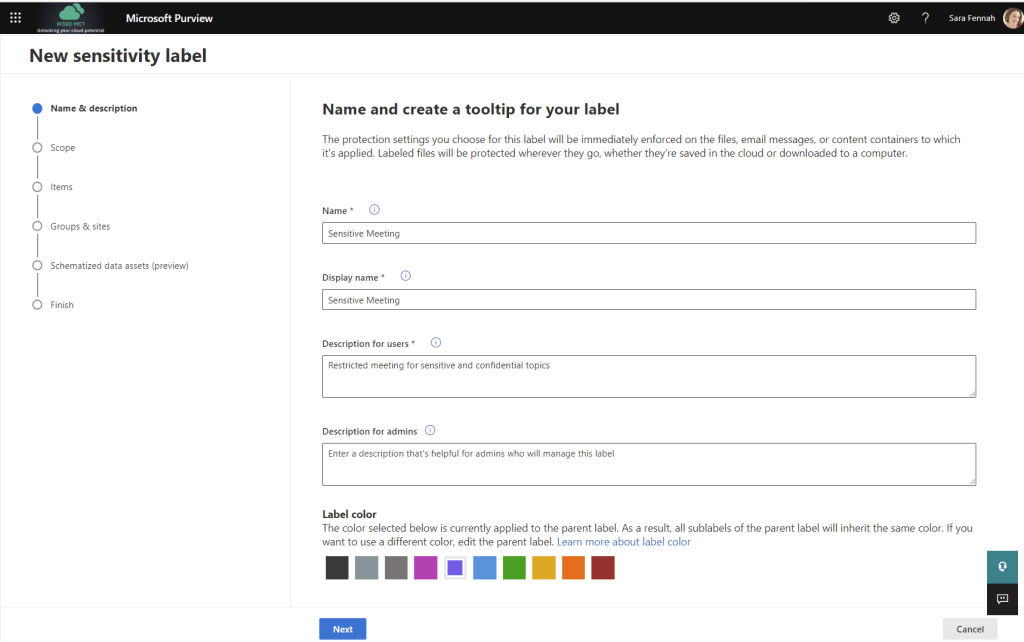The height and width of the screenshot is (642, 1024).
Task: Select the Items step
Action: point(62,186)
